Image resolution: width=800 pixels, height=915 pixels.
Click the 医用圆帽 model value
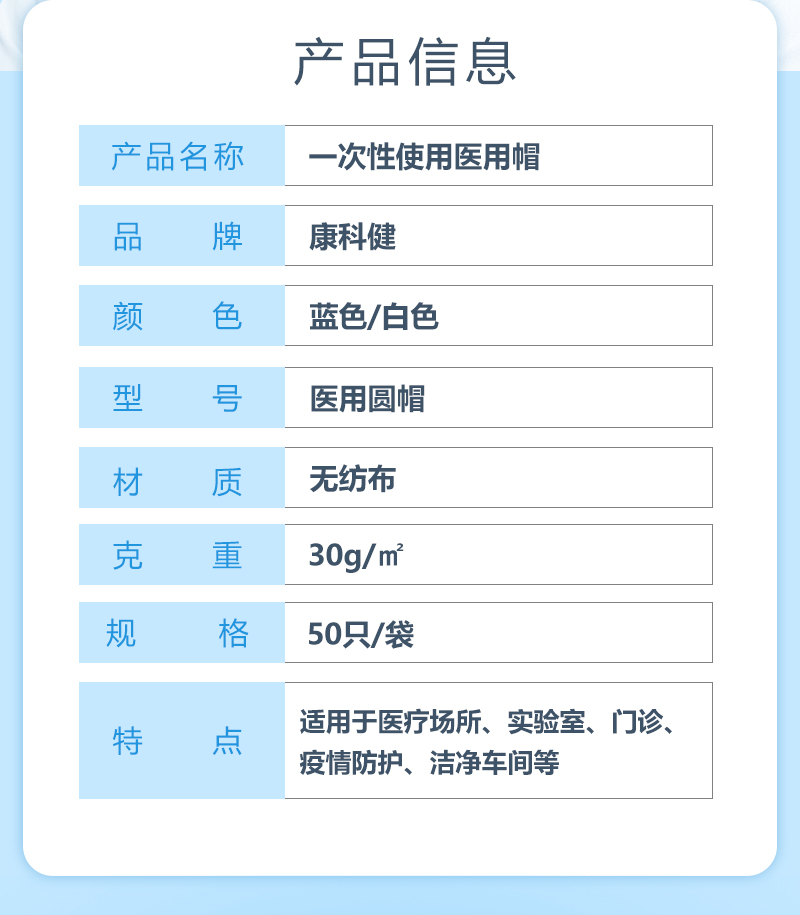[367, 399]
